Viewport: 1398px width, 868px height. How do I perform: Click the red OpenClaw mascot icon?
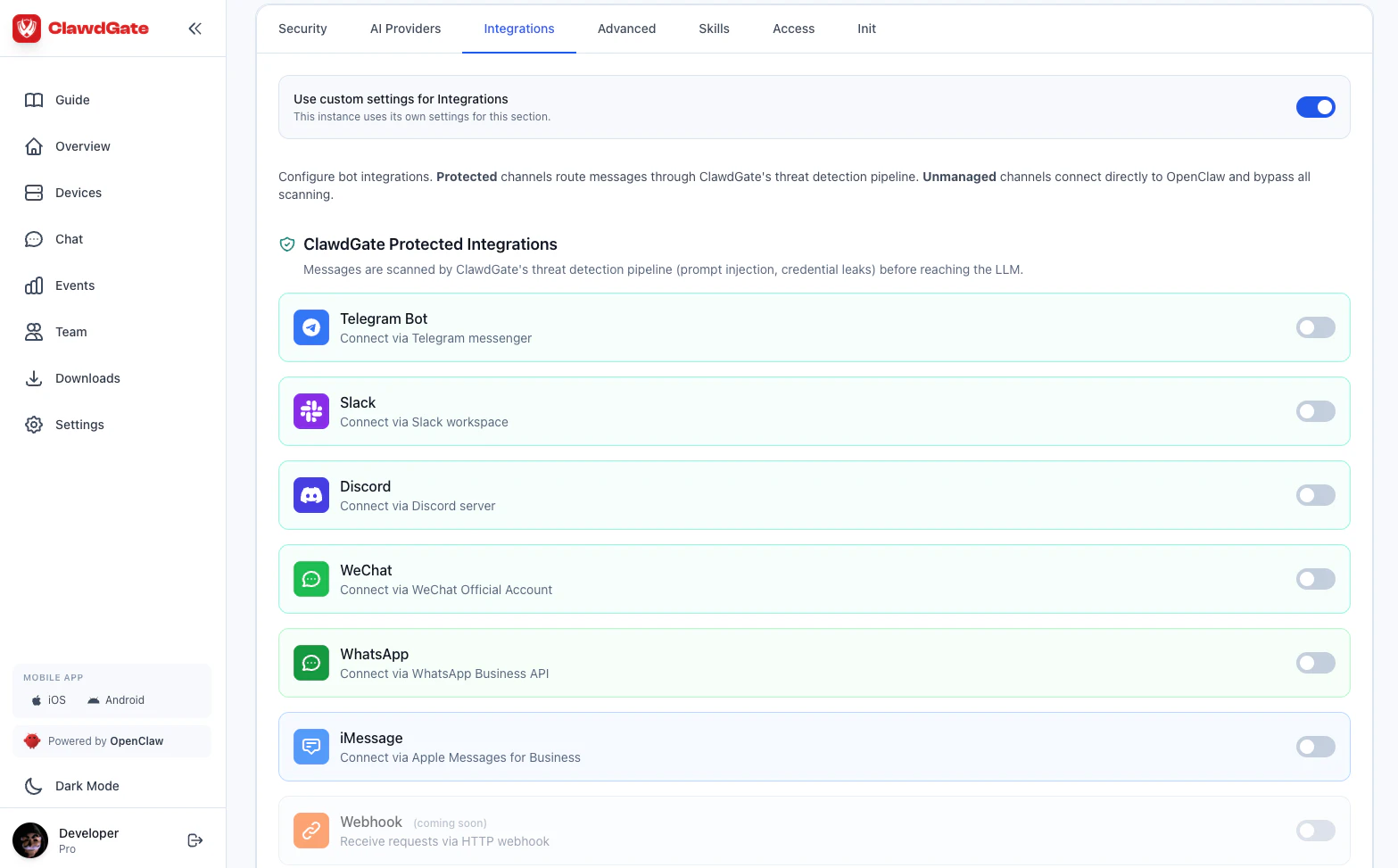click(32, 741)
